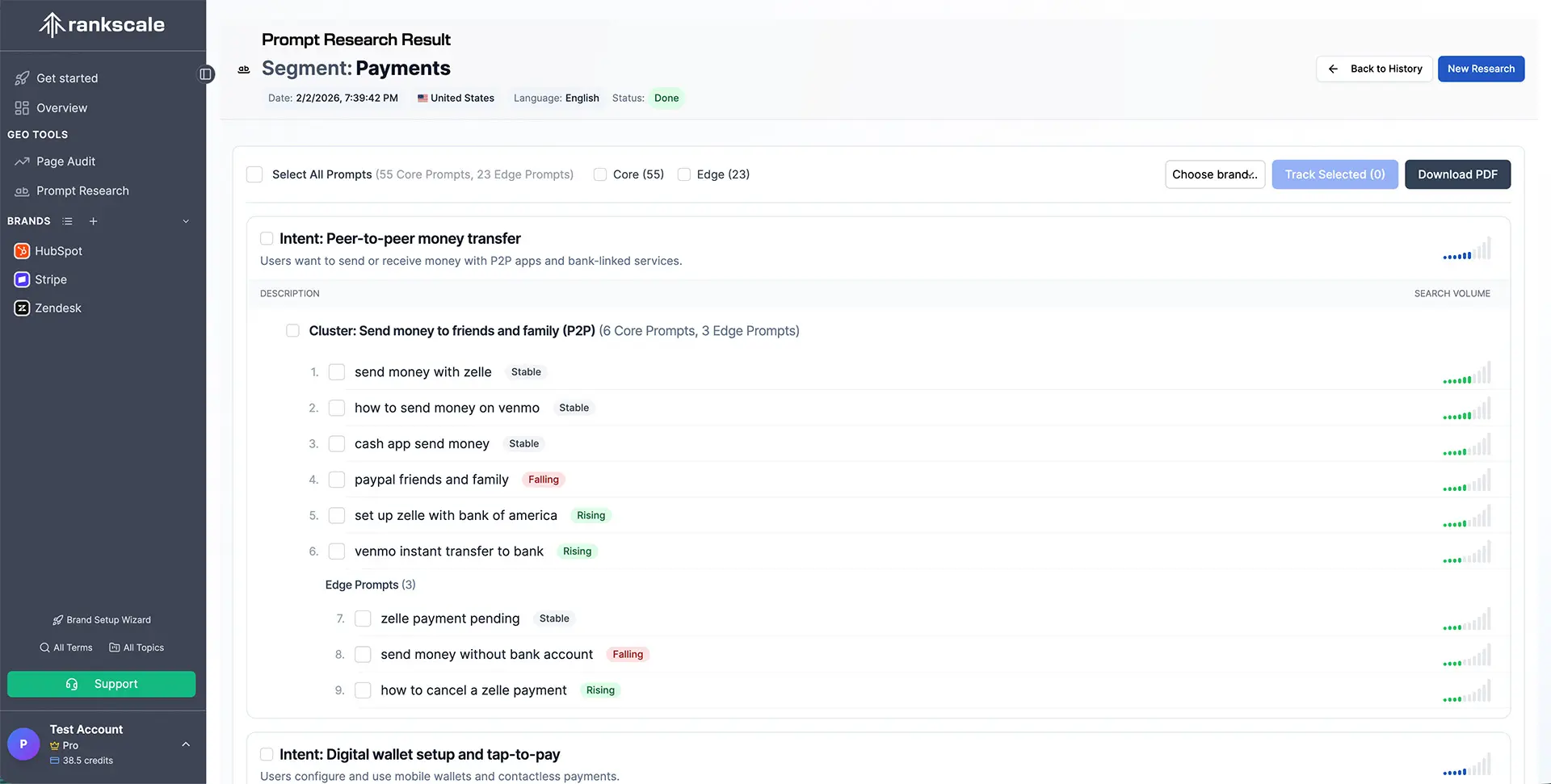Check the 'send money with zelle' prompt

tap(336, 372)
